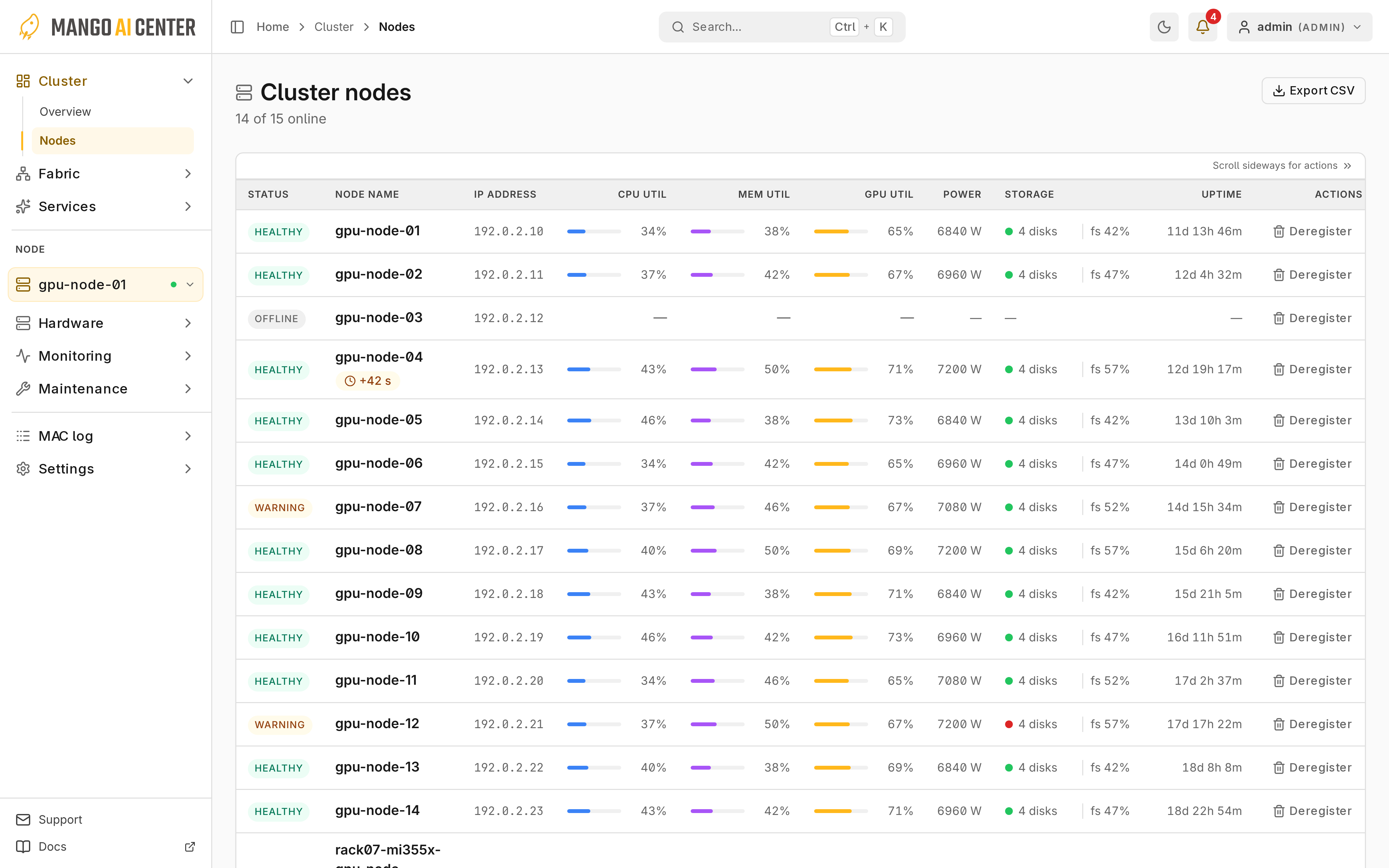Click the Mango AI Center rocket logo

coord(29,27)
